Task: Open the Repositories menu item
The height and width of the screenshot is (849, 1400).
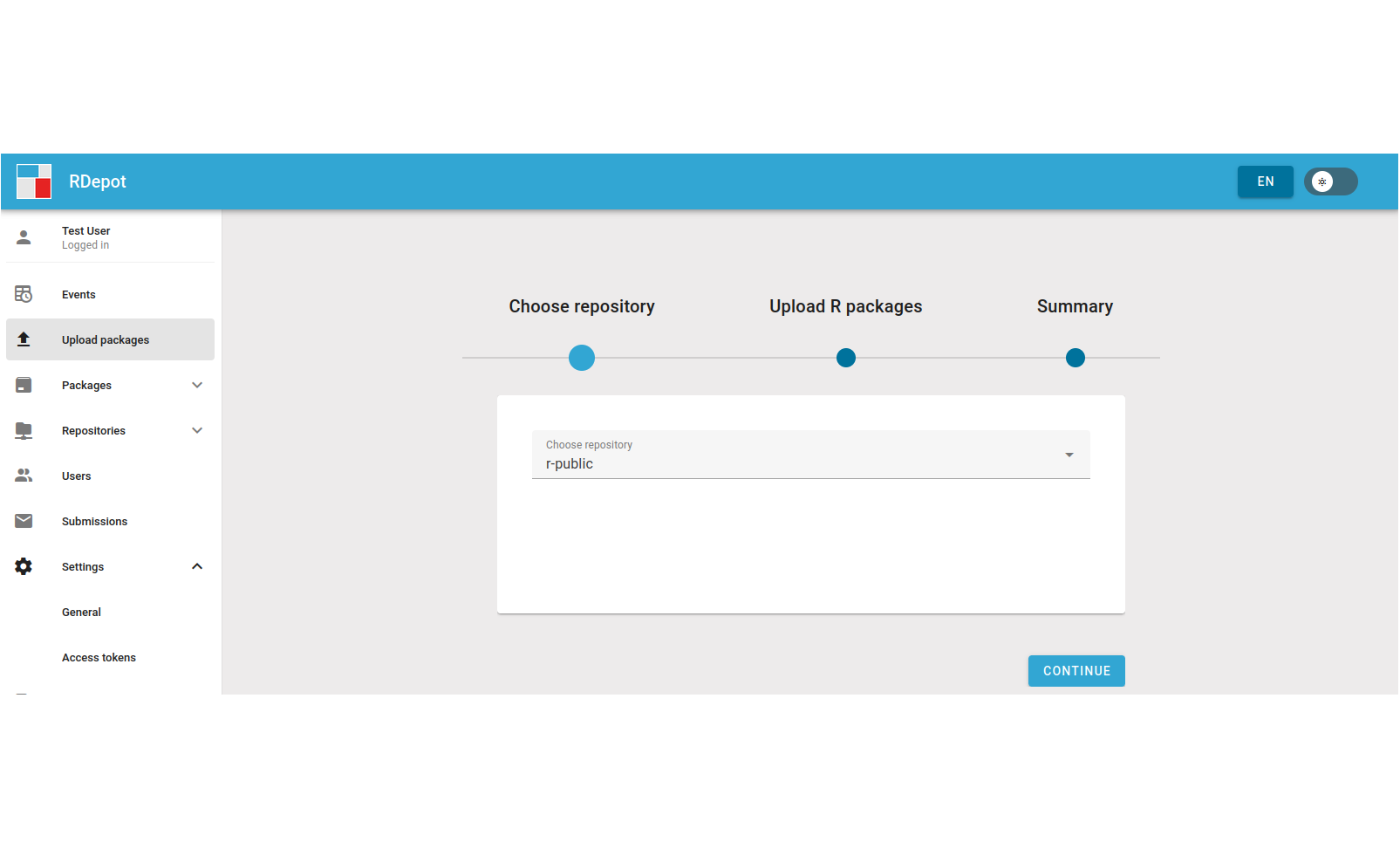Action: coord(110,430)
